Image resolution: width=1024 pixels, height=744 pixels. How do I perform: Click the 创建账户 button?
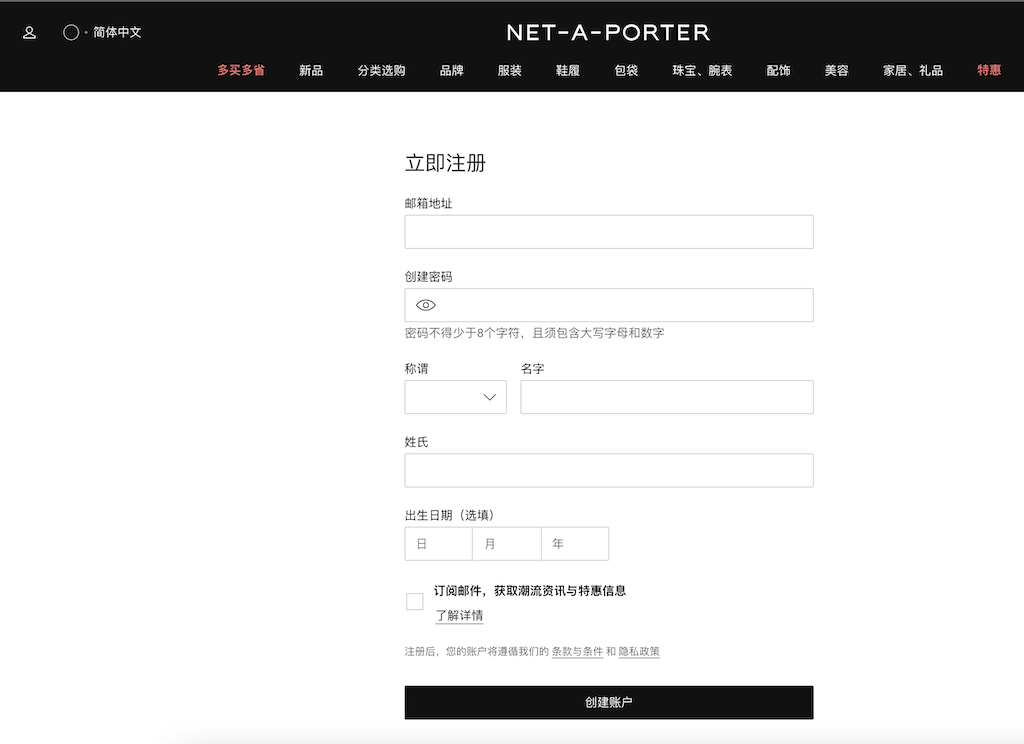click(x=609, y=703)
